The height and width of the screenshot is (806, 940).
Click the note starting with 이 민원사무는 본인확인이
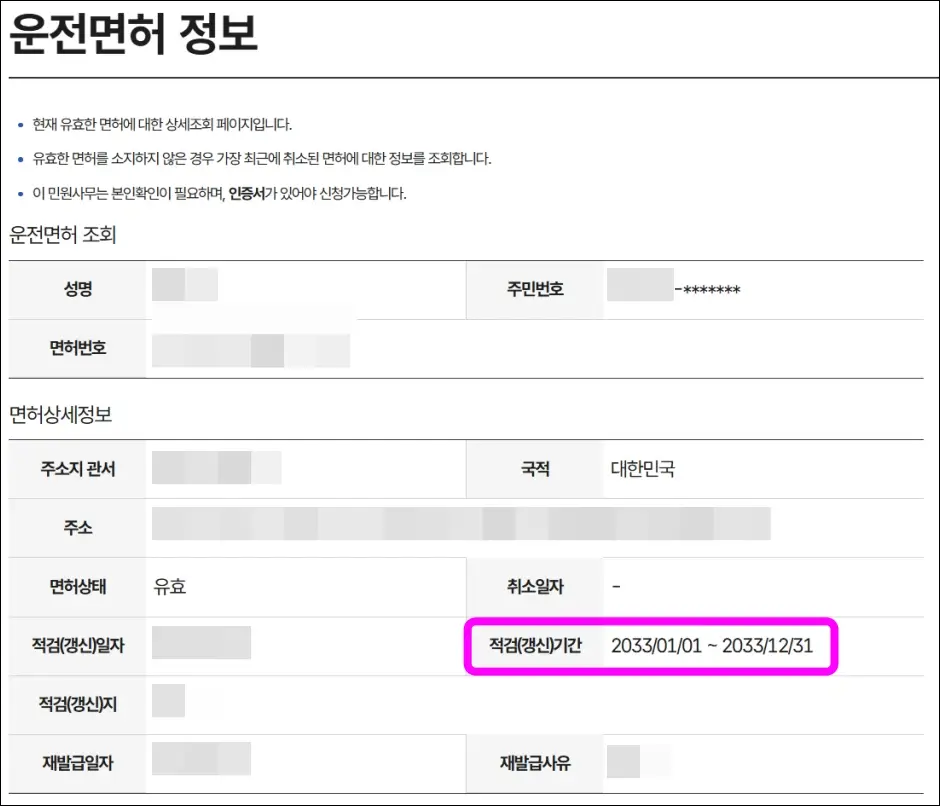(219, 193)
